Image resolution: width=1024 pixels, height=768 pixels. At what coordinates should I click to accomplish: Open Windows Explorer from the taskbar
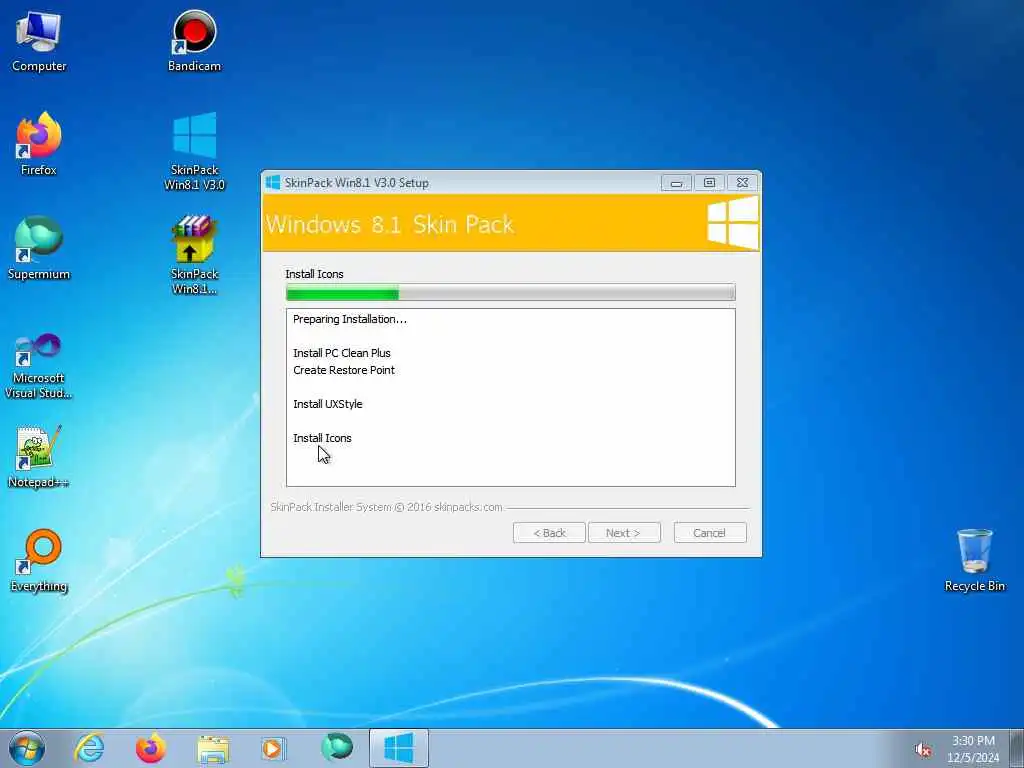click(213, 749)
